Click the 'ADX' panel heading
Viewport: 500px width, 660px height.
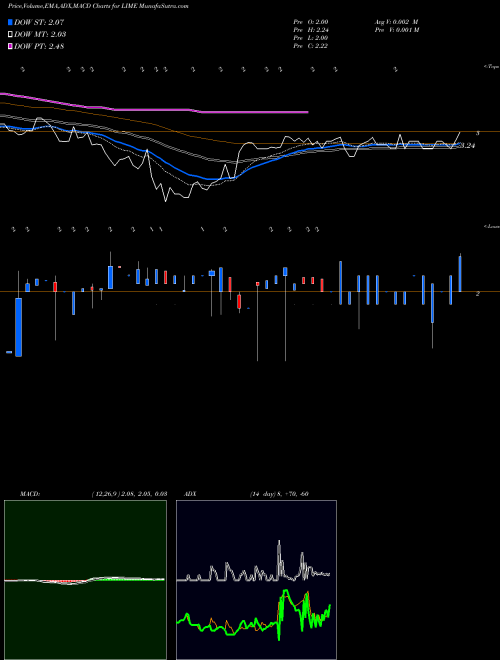tap(191, 494)
